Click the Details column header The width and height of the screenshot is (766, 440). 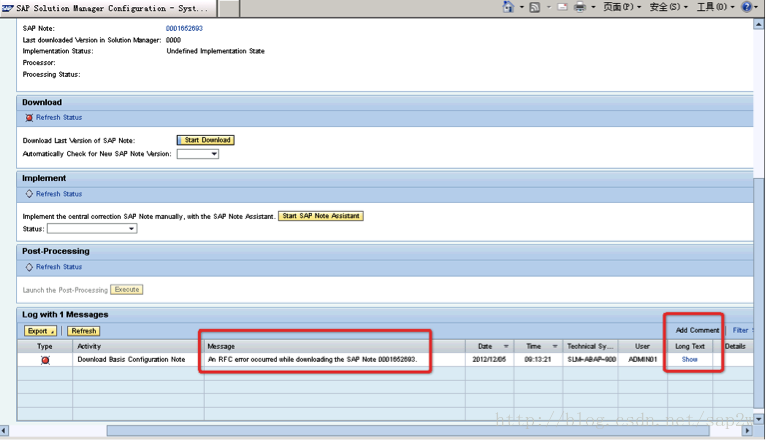tap(734, 346)
